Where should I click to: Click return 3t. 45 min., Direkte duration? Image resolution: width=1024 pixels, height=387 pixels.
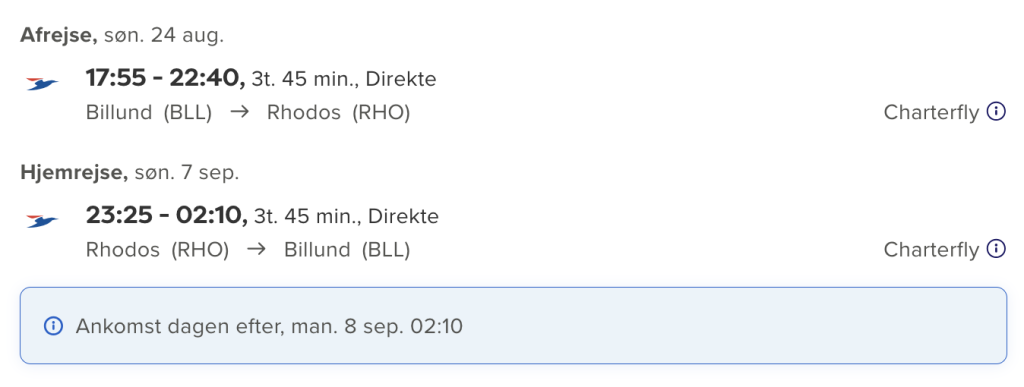pos(346,216)
